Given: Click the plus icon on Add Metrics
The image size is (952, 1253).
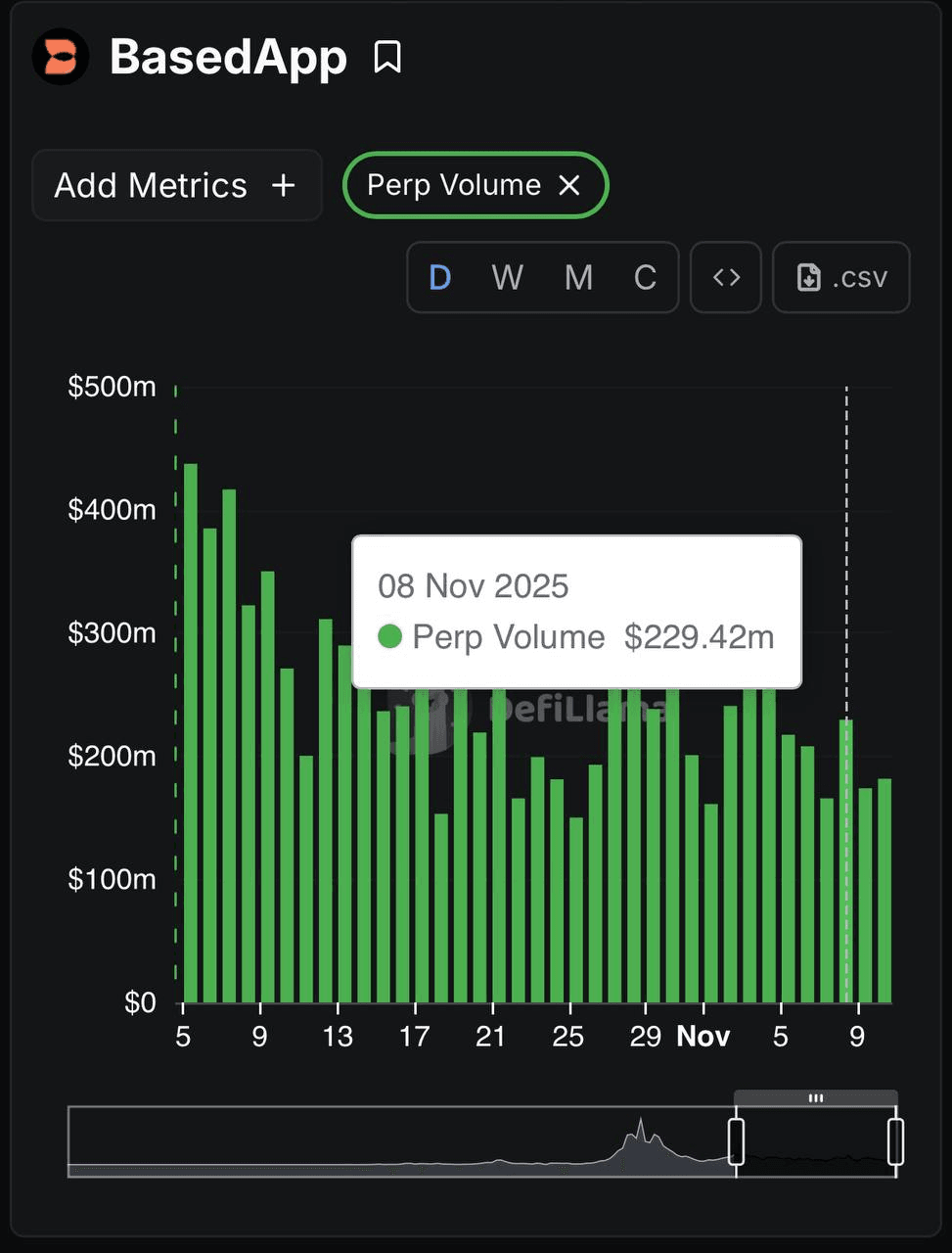Looking at the screenshot, I should 283,185.
